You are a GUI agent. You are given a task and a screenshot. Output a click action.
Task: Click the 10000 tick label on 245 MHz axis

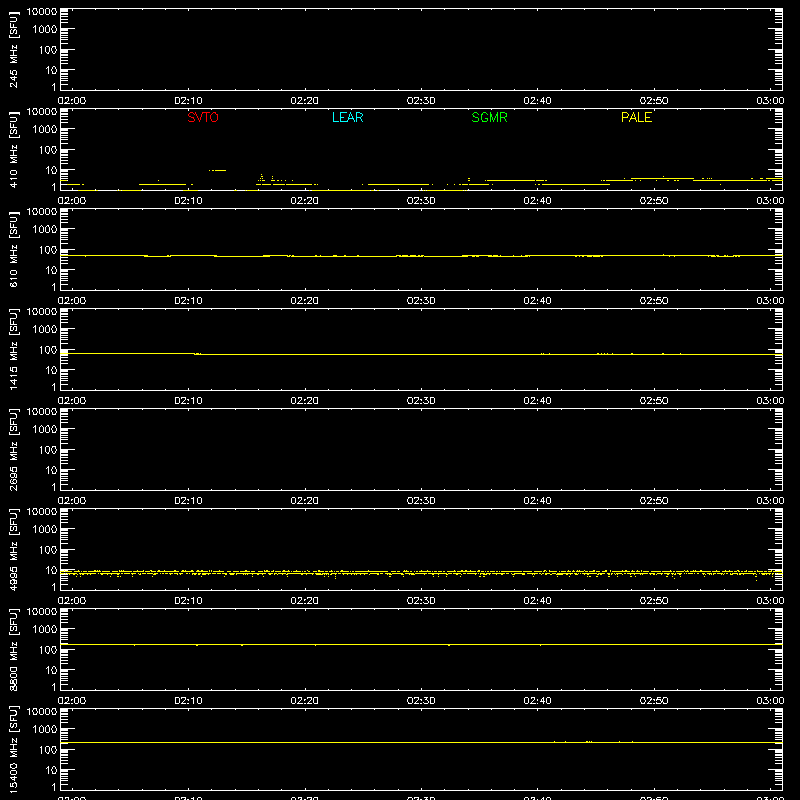pos(42,12)
